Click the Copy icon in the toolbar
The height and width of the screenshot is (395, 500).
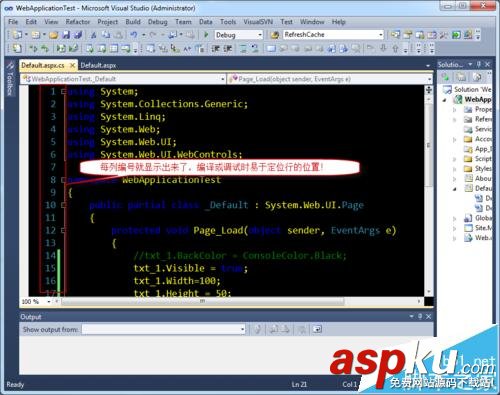106,35
